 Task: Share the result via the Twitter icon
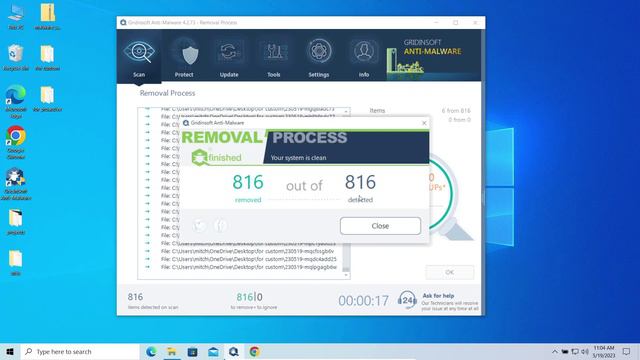200,225
